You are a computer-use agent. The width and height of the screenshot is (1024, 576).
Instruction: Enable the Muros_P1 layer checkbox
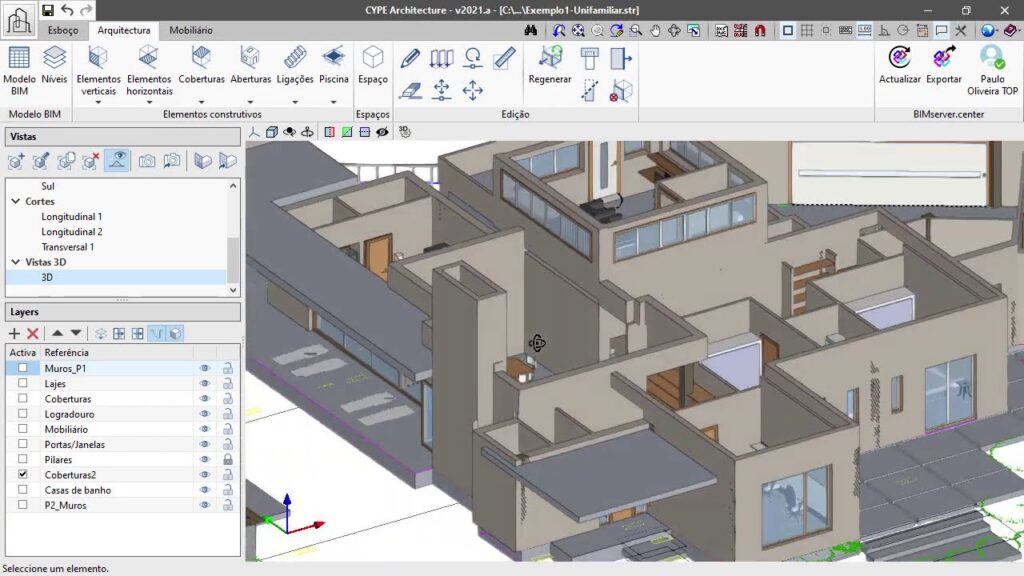pyautogui.click(x=22, y=368)
